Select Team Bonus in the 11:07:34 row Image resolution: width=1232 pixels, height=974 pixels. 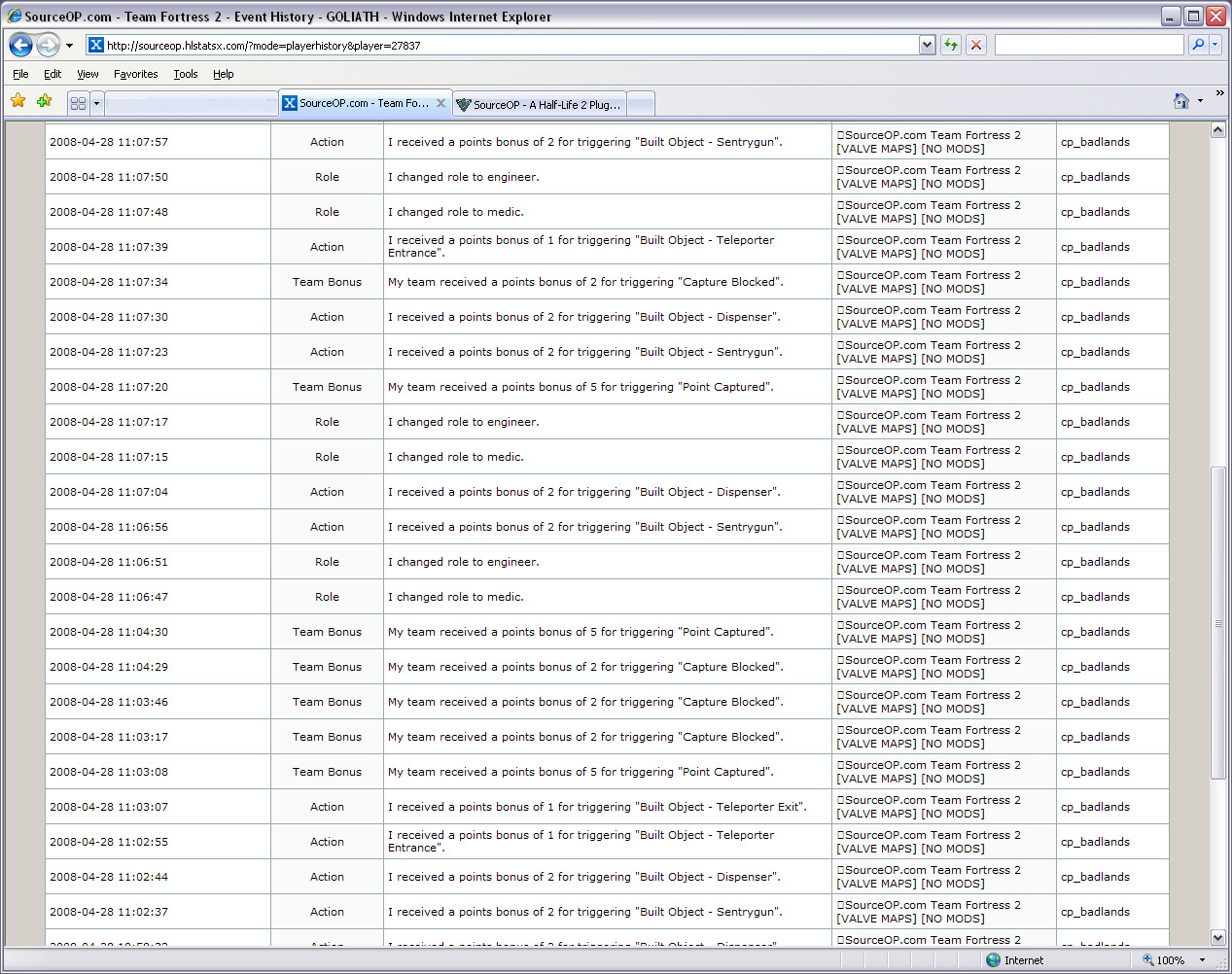(x=327, y=282)
